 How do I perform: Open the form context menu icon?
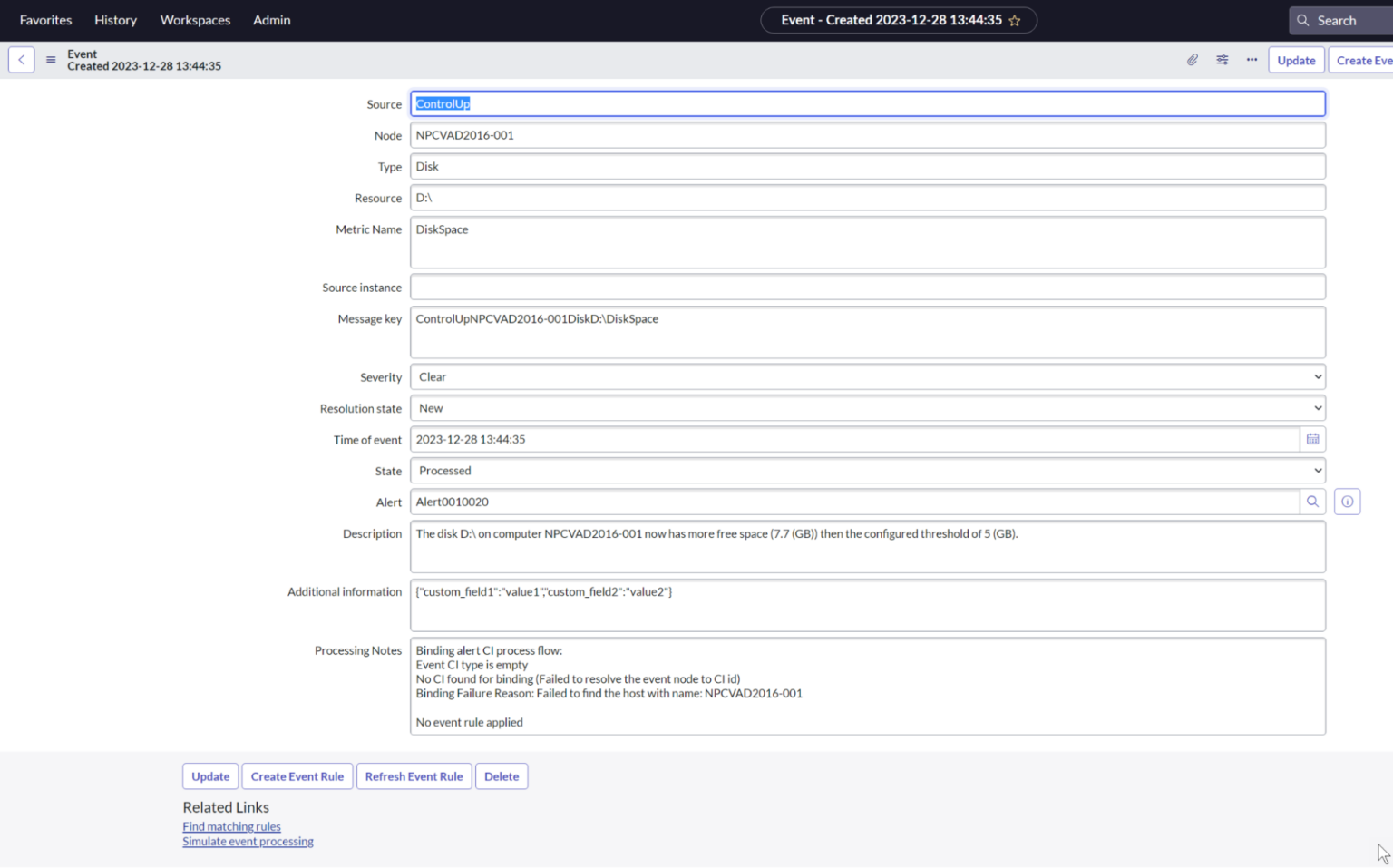pyautogui.click(x=51, y=59)
